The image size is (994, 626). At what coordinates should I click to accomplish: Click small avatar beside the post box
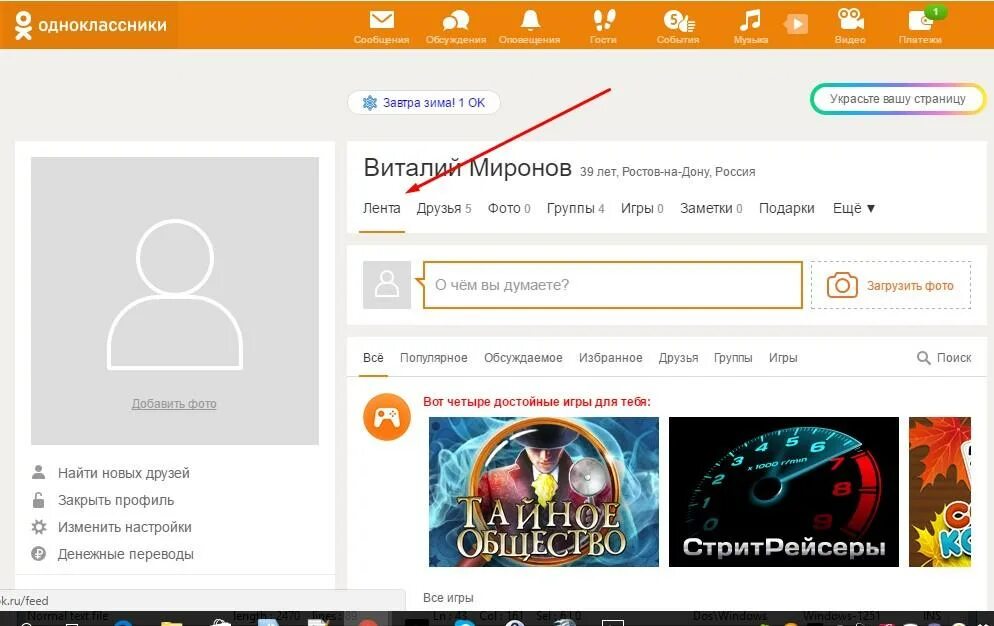(x=387, y=285)
